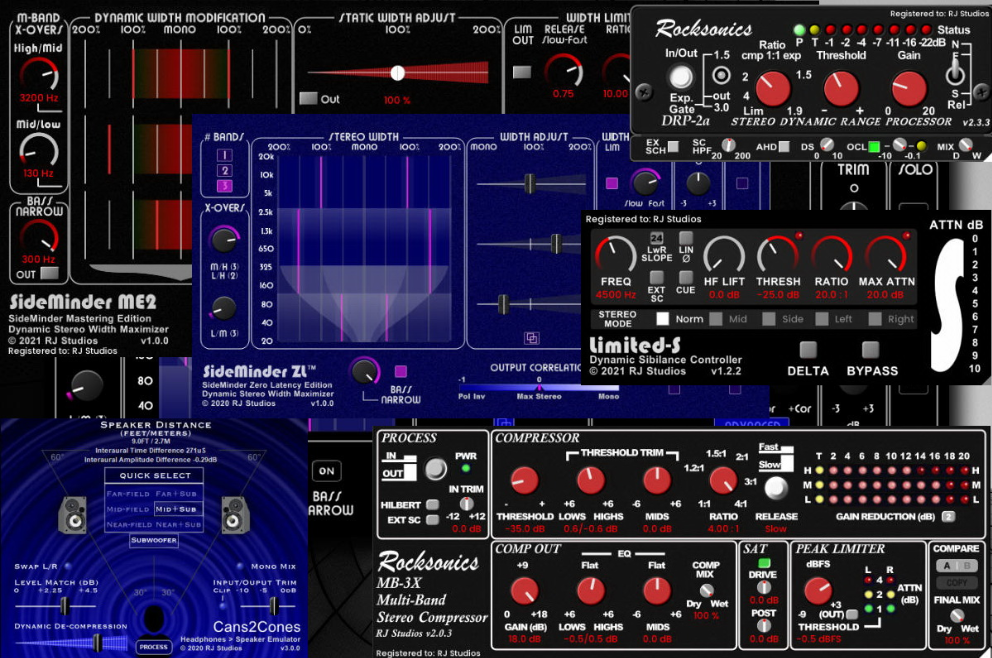992x658 pixels.
Task: Choose the Near+Sub preset in Quick Select
Action: click(x=177, y=525)
